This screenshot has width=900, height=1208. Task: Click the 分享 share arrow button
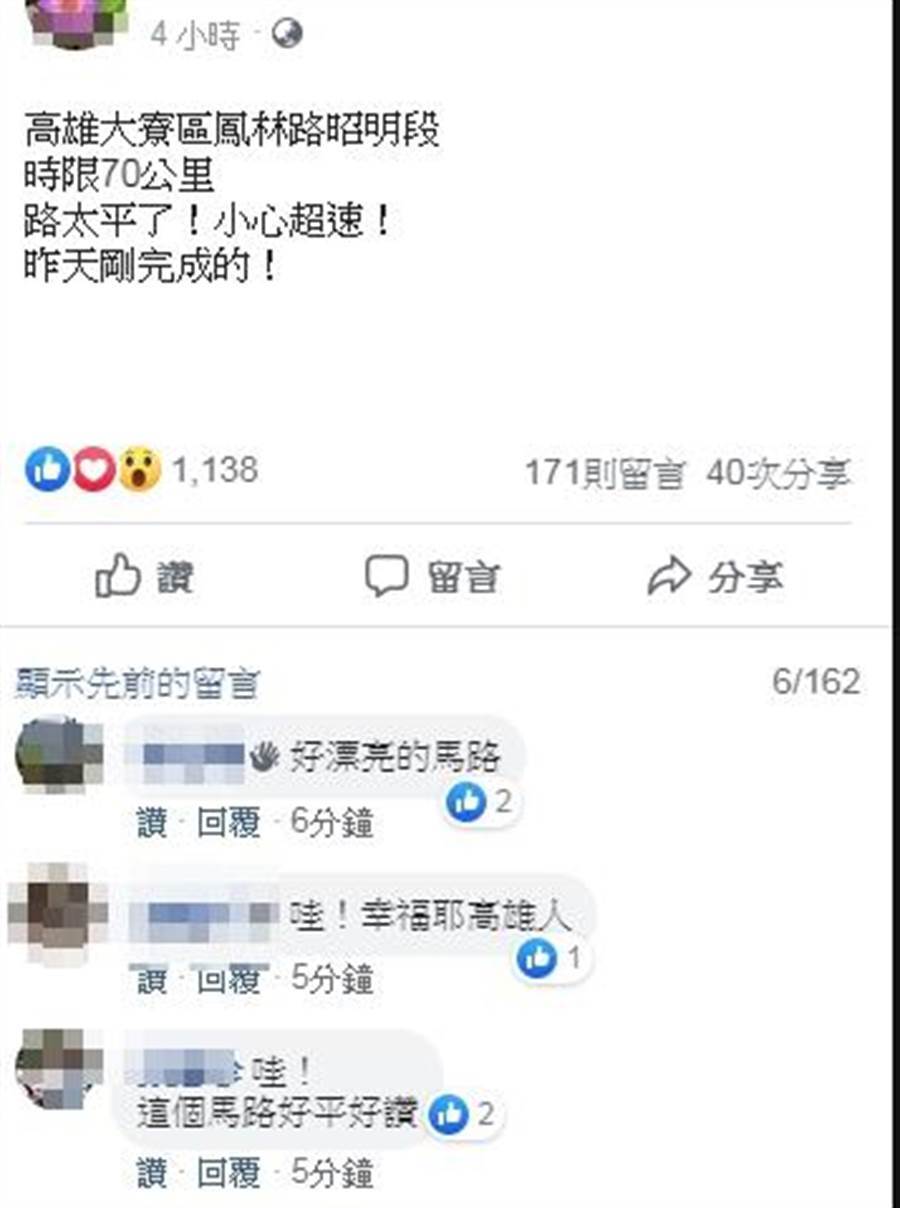click(x=715, y=577)
